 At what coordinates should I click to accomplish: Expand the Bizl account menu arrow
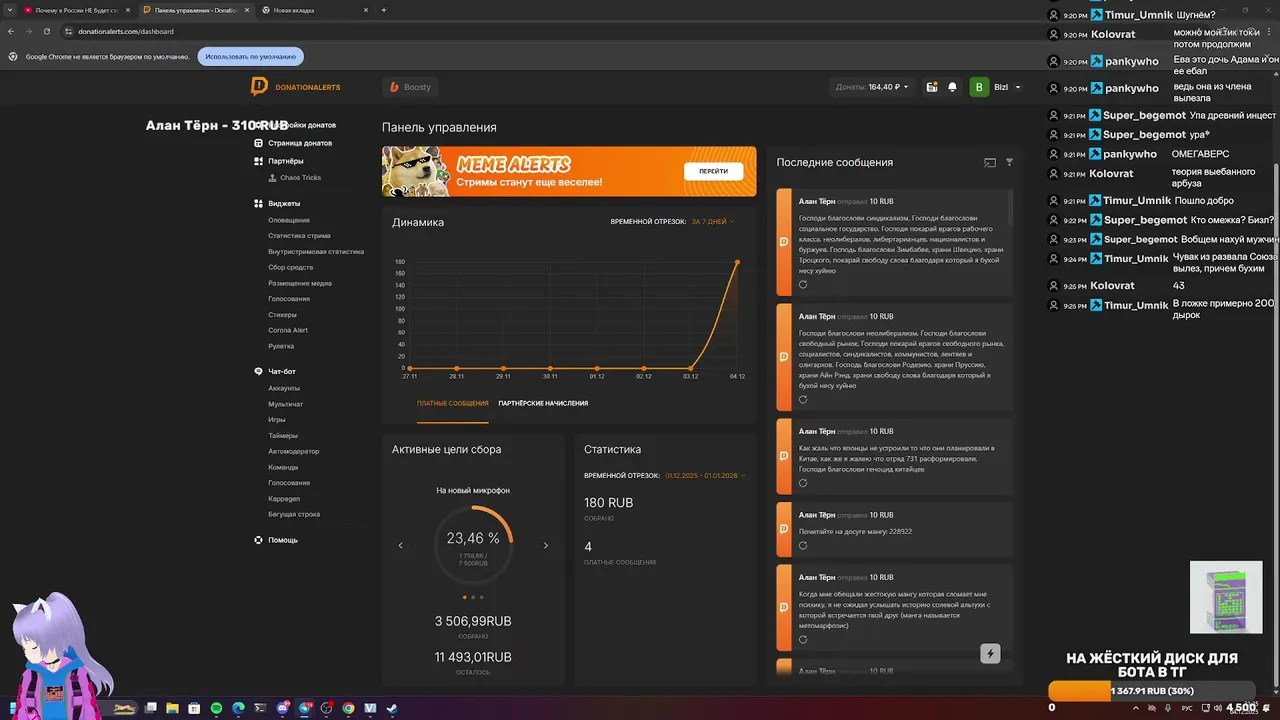point(1018,87)
